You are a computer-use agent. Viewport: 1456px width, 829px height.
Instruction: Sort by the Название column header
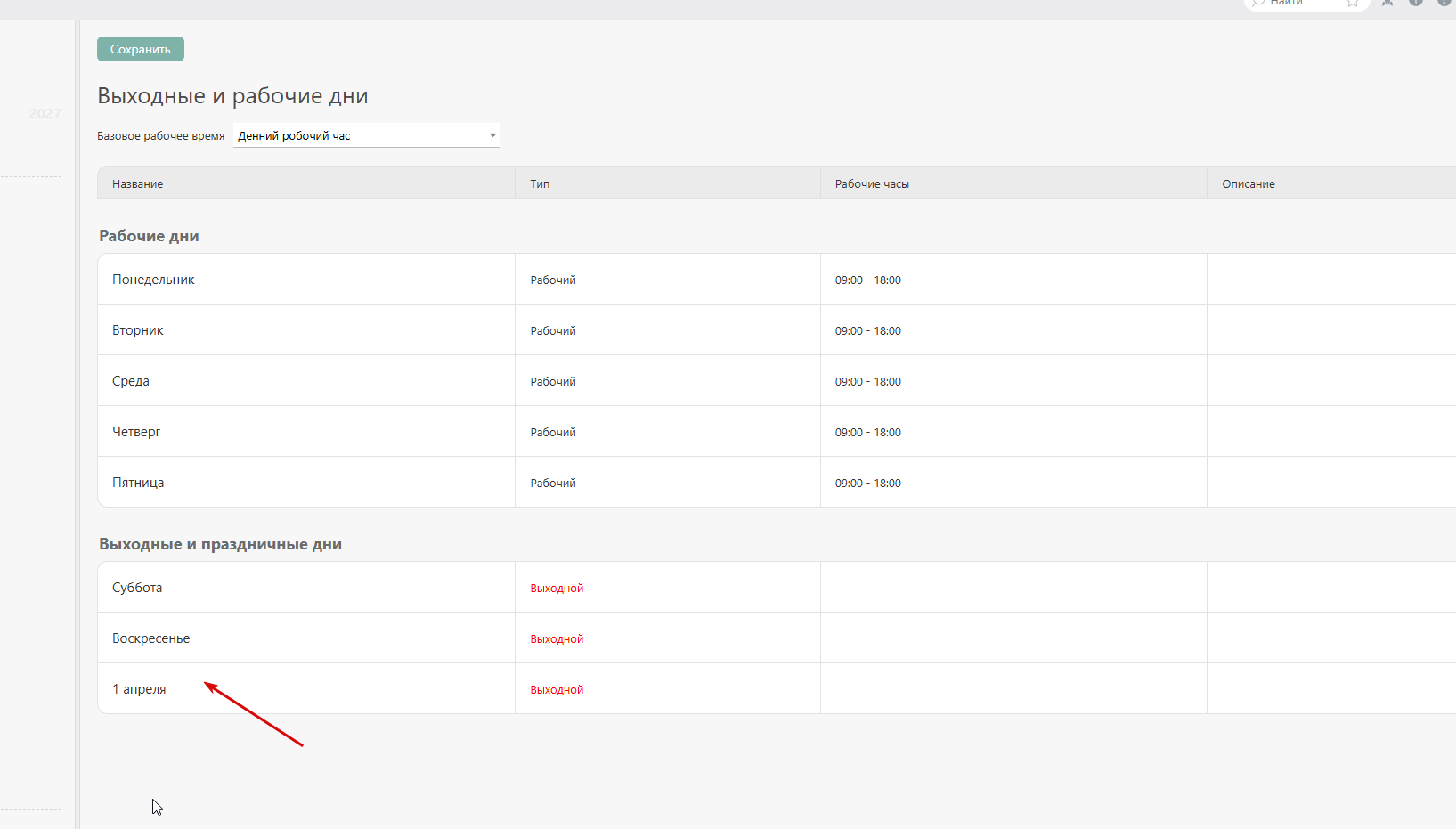(138, 183)
